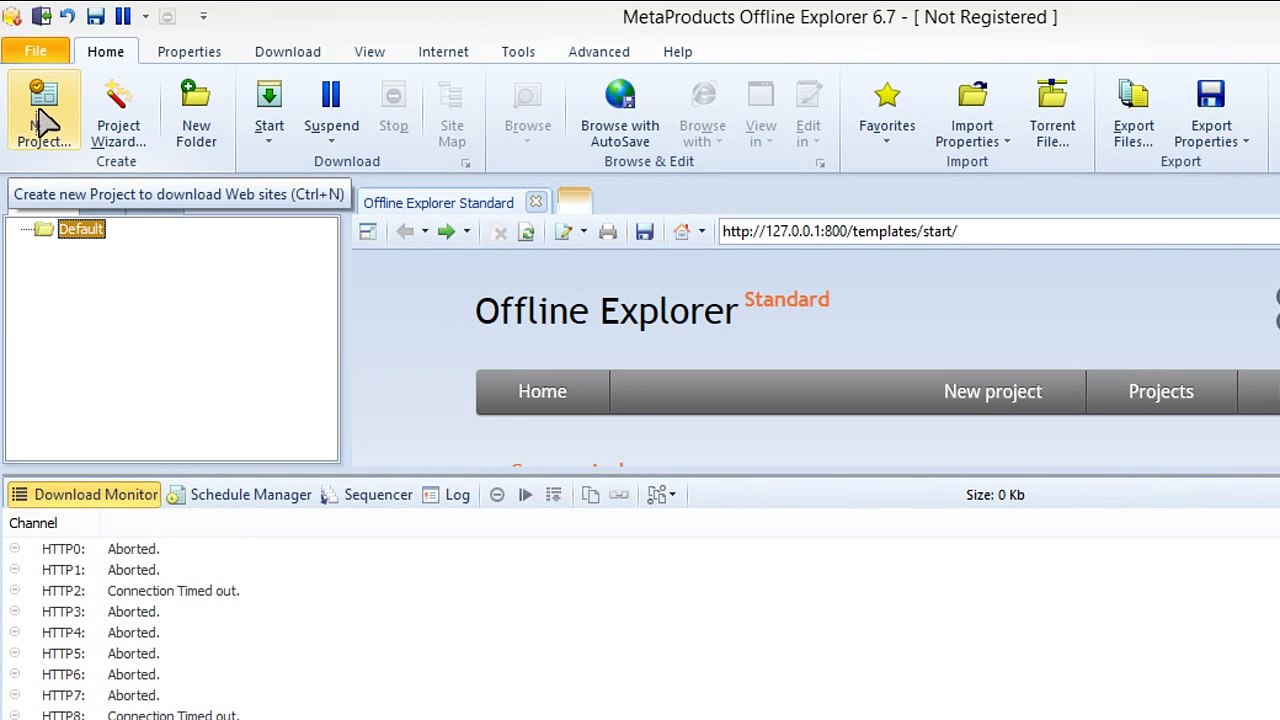Open the Log tab
Screen dimensions: 1280x720
click(446, 495)
